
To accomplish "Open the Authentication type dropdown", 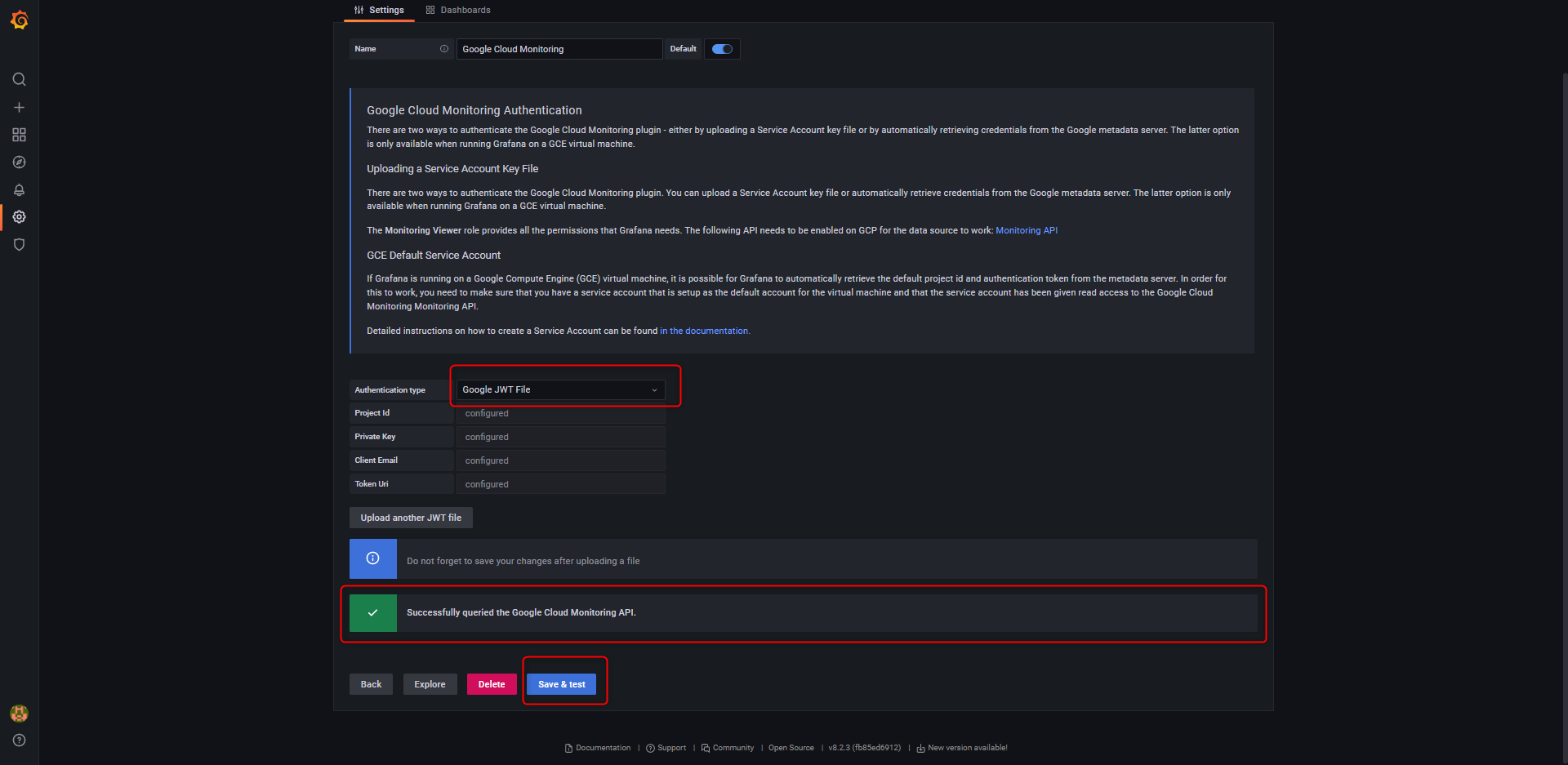I will [x=560, y=389].
